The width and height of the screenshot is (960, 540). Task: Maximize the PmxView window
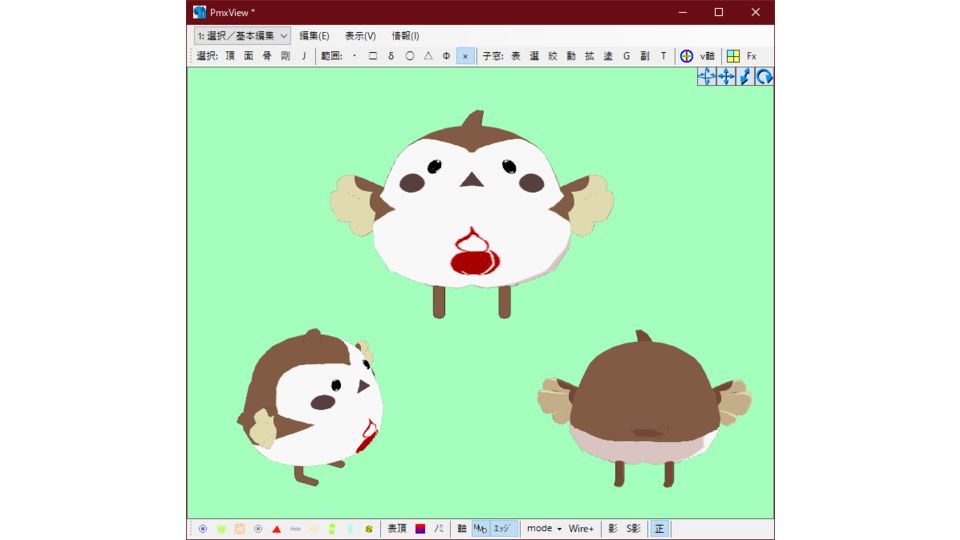coord(719,12)
